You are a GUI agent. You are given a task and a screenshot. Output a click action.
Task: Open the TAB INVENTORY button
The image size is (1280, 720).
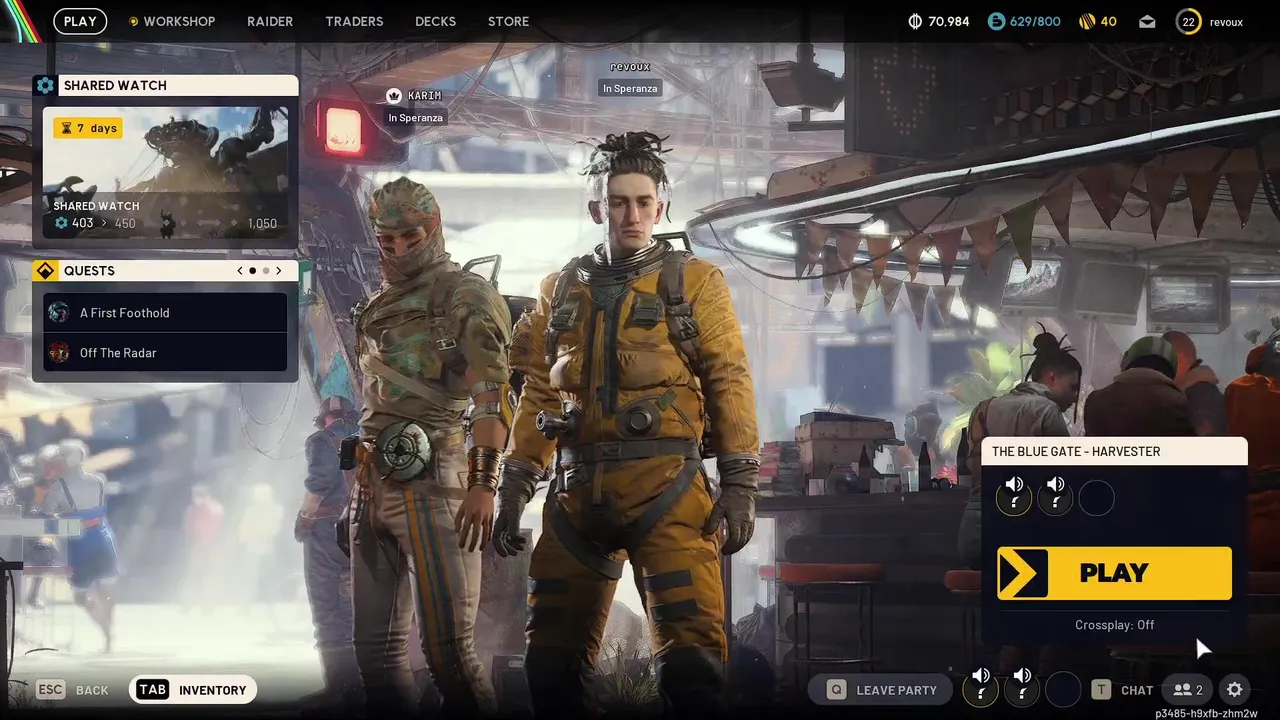(193, 690)
